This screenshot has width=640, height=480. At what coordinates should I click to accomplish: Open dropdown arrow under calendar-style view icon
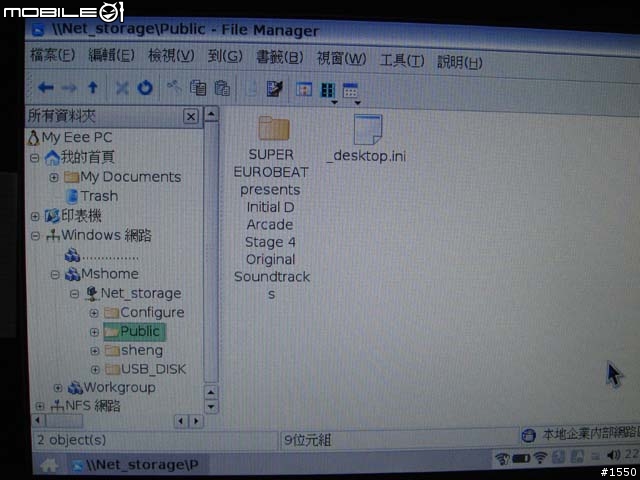point(358,102)
